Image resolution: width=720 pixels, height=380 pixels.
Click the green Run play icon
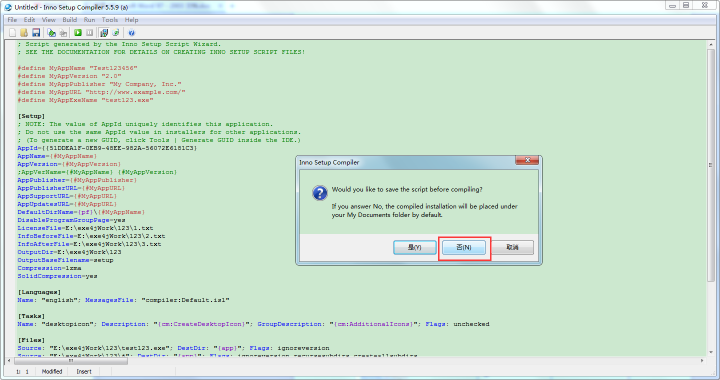pyautogui.click(x=78, y=33)
